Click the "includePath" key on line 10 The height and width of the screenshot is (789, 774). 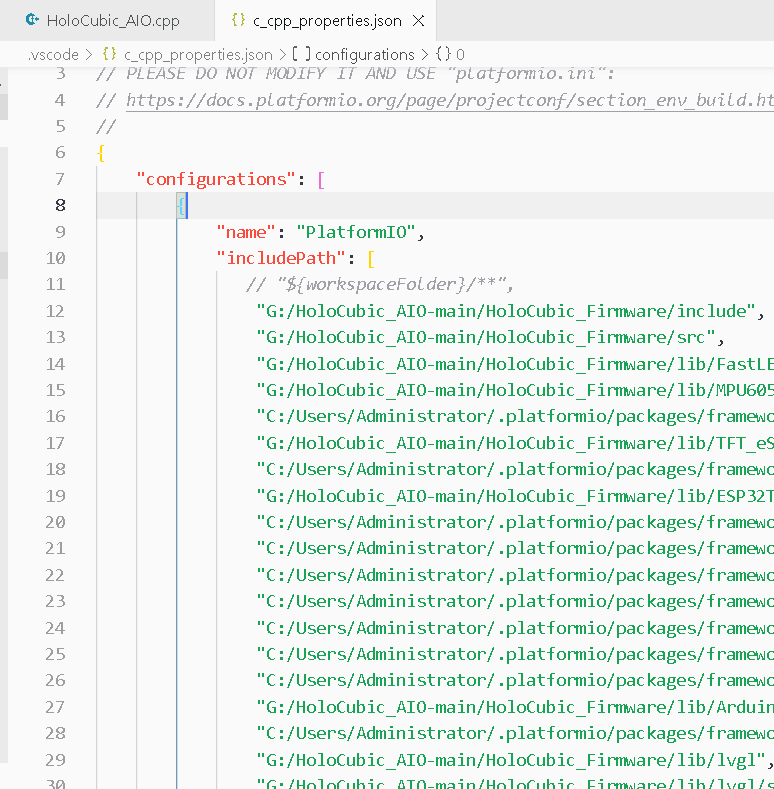pyautogui.click(x=281, y=258)
